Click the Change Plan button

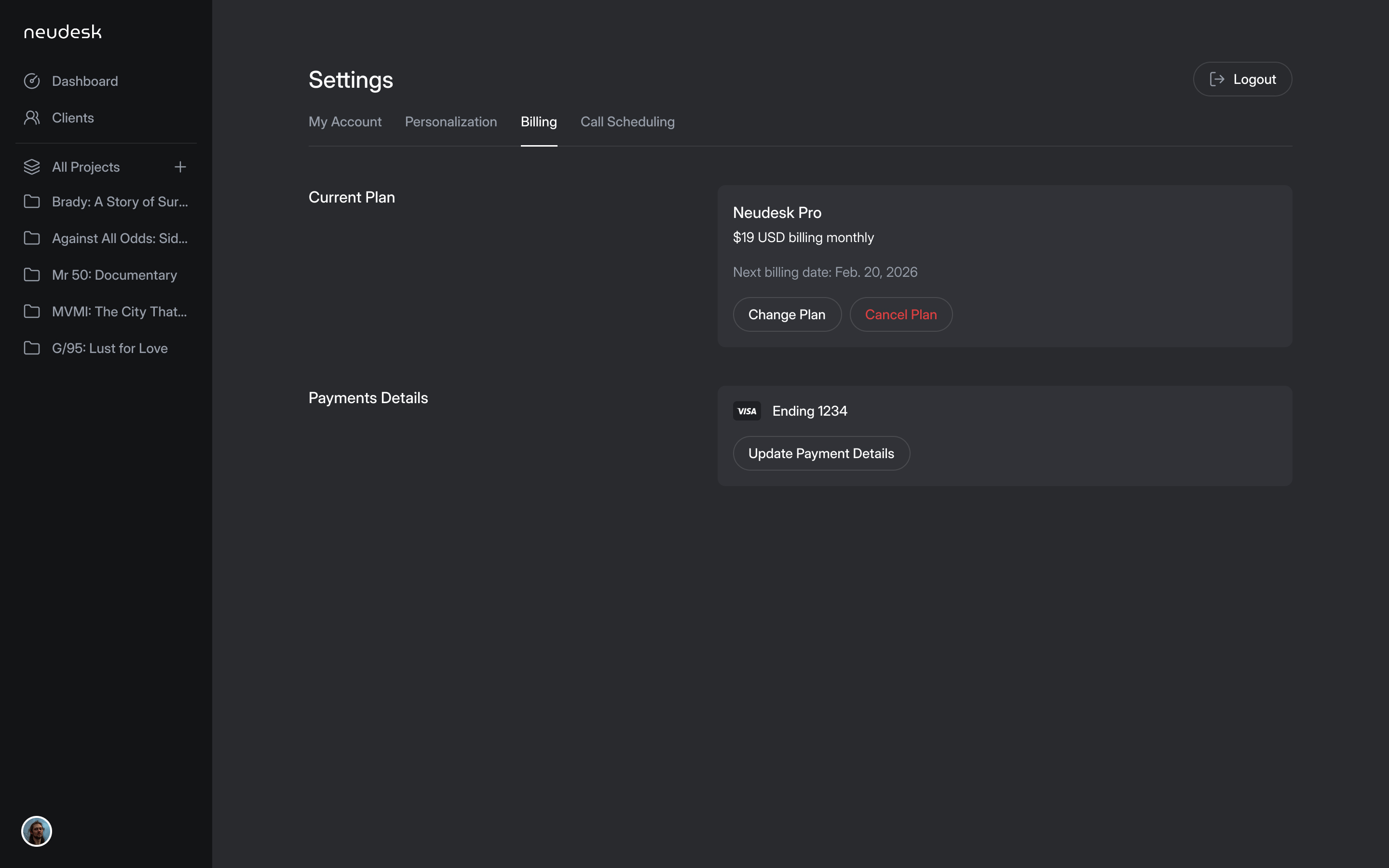click(x=787, y=314)
